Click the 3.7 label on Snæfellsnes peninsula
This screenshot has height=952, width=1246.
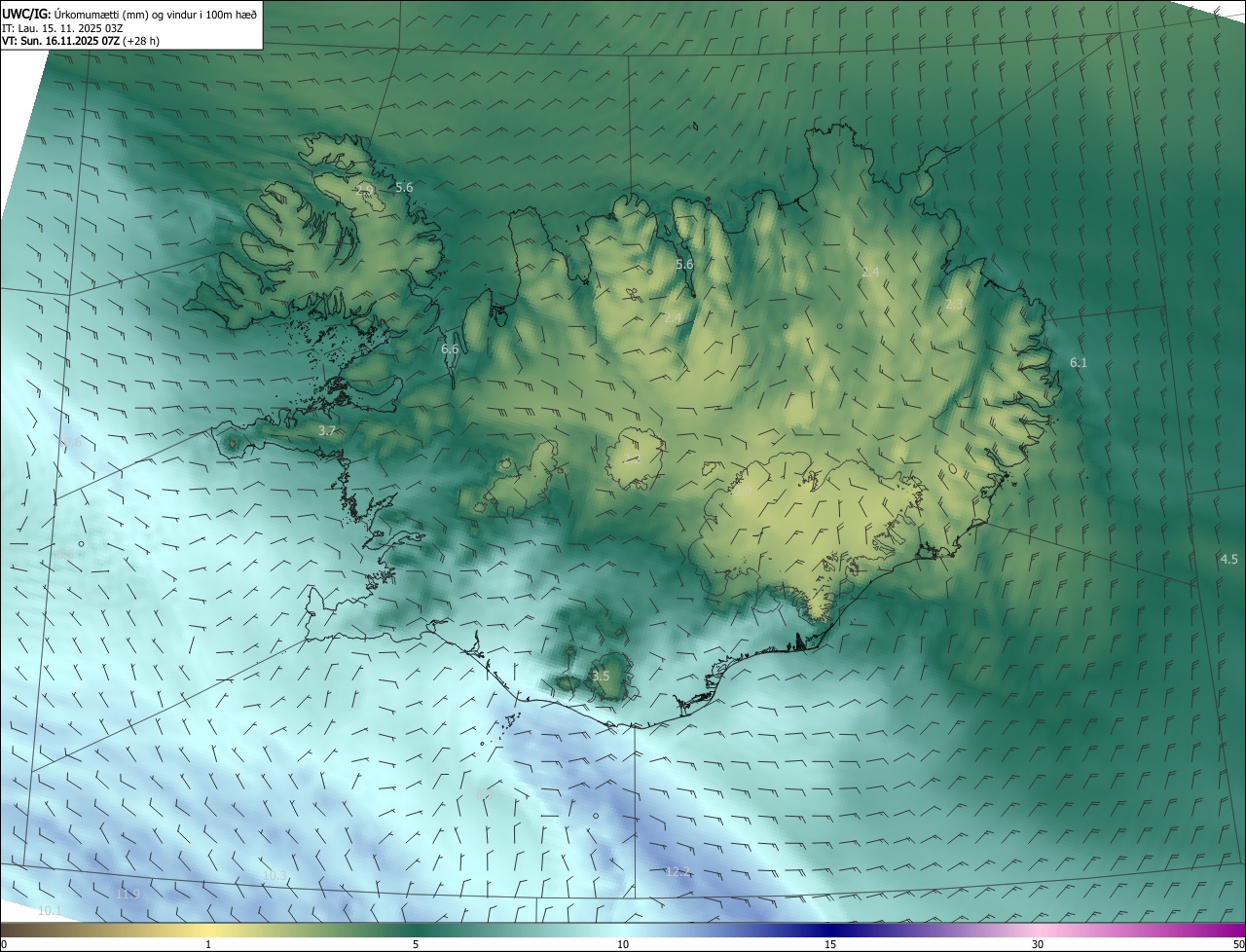[327, 430]
